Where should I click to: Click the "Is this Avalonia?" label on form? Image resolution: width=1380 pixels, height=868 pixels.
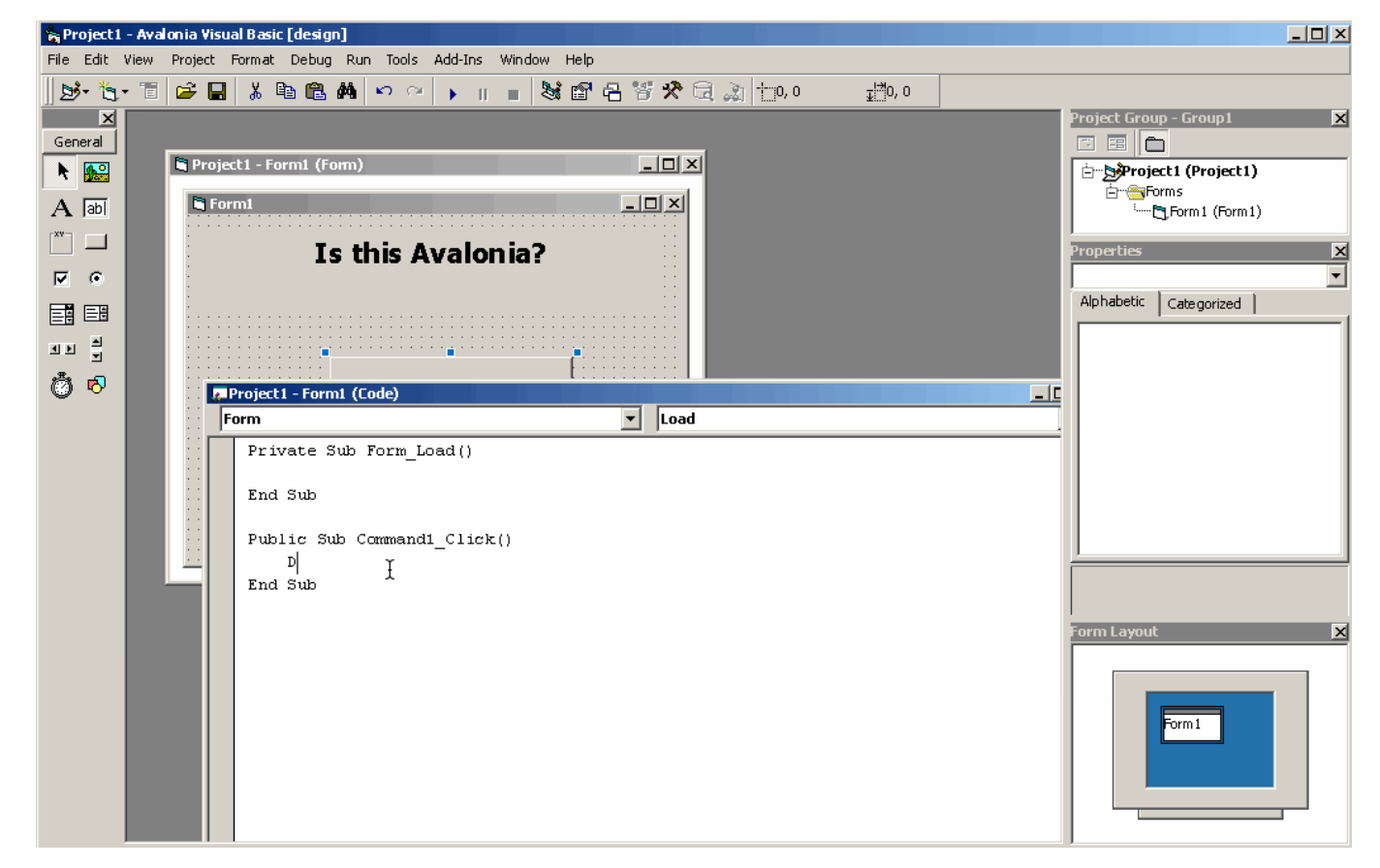[x=429, y=254]
